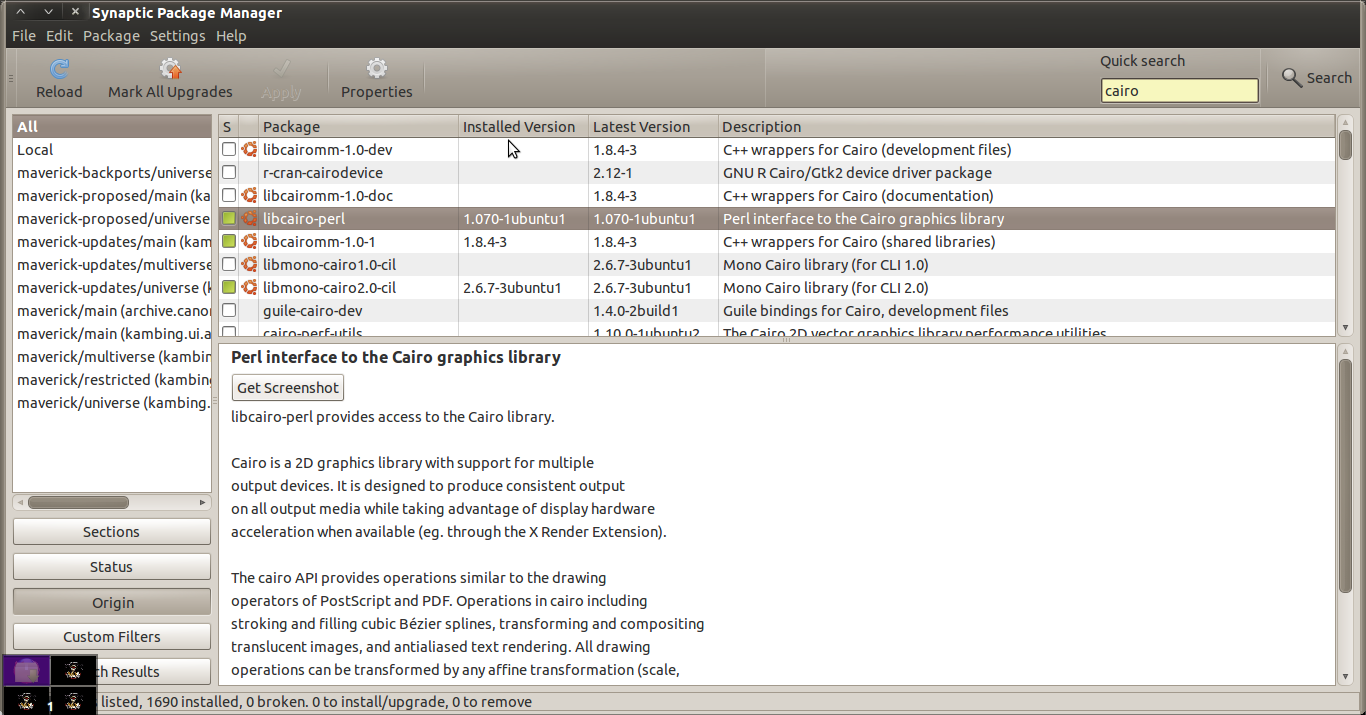The image size is (1366, 715).
Task: Sort by Description column header
Action: [x=1026, y=127]
